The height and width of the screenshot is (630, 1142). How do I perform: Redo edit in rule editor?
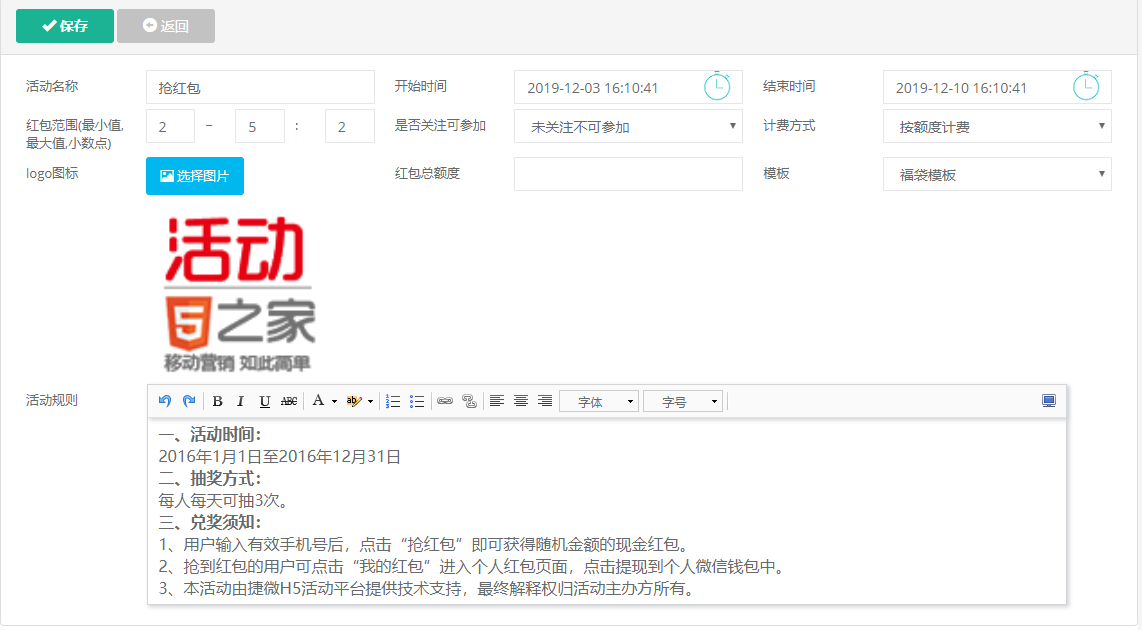pos(189,401)
